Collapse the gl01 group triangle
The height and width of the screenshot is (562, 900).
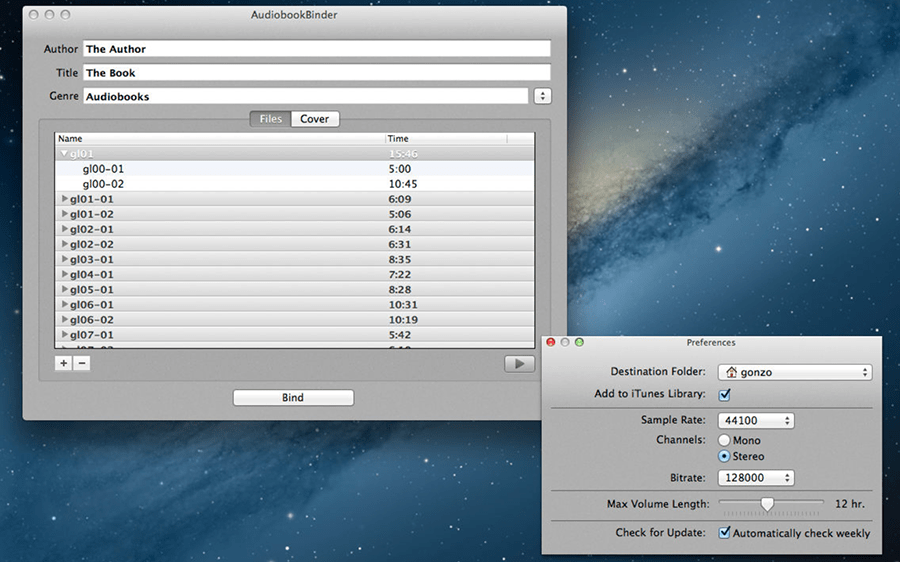tap(64, 153)
